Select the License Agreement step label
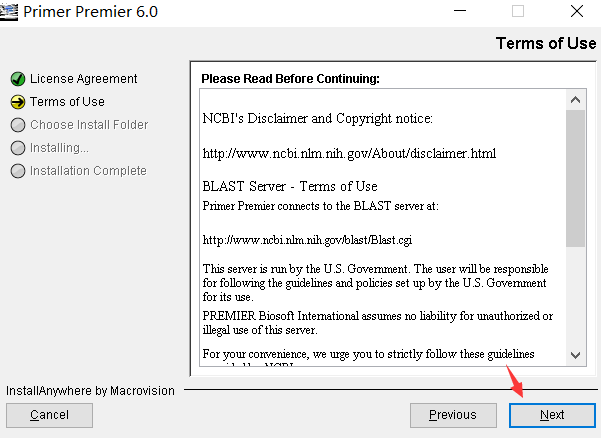Screen dimensions: 601x438 point(84,79)
